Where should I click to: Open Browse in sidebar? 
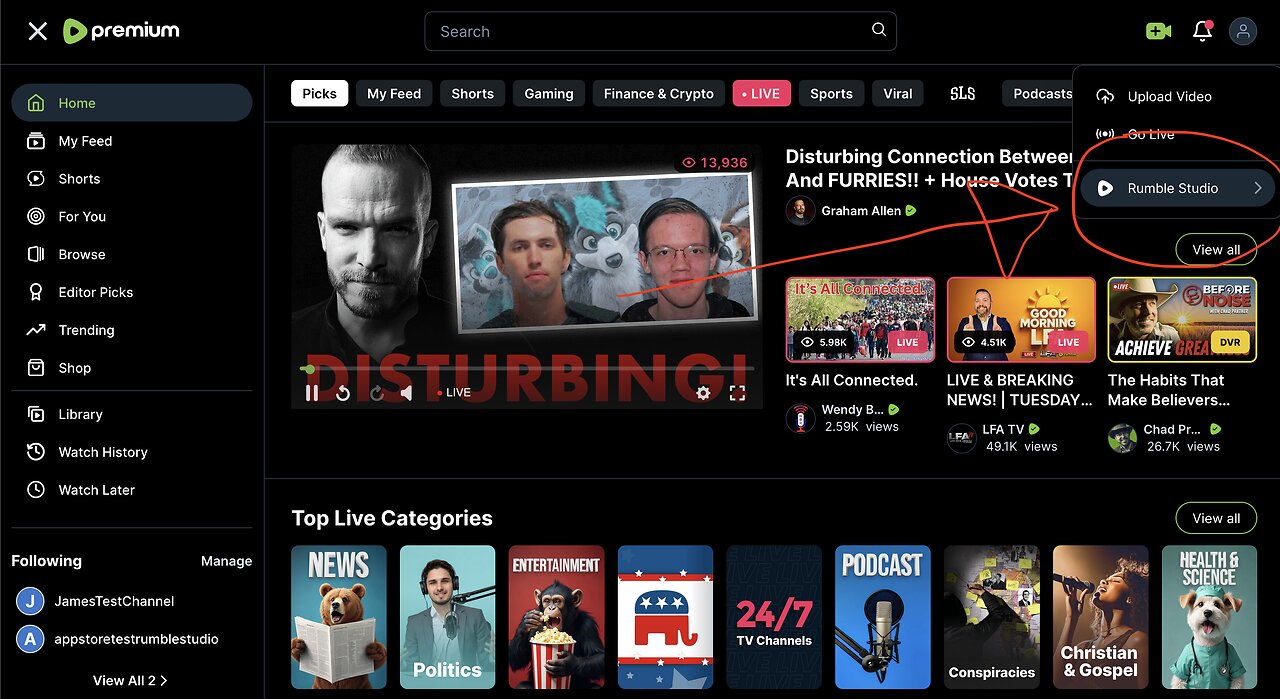(132, 254)
